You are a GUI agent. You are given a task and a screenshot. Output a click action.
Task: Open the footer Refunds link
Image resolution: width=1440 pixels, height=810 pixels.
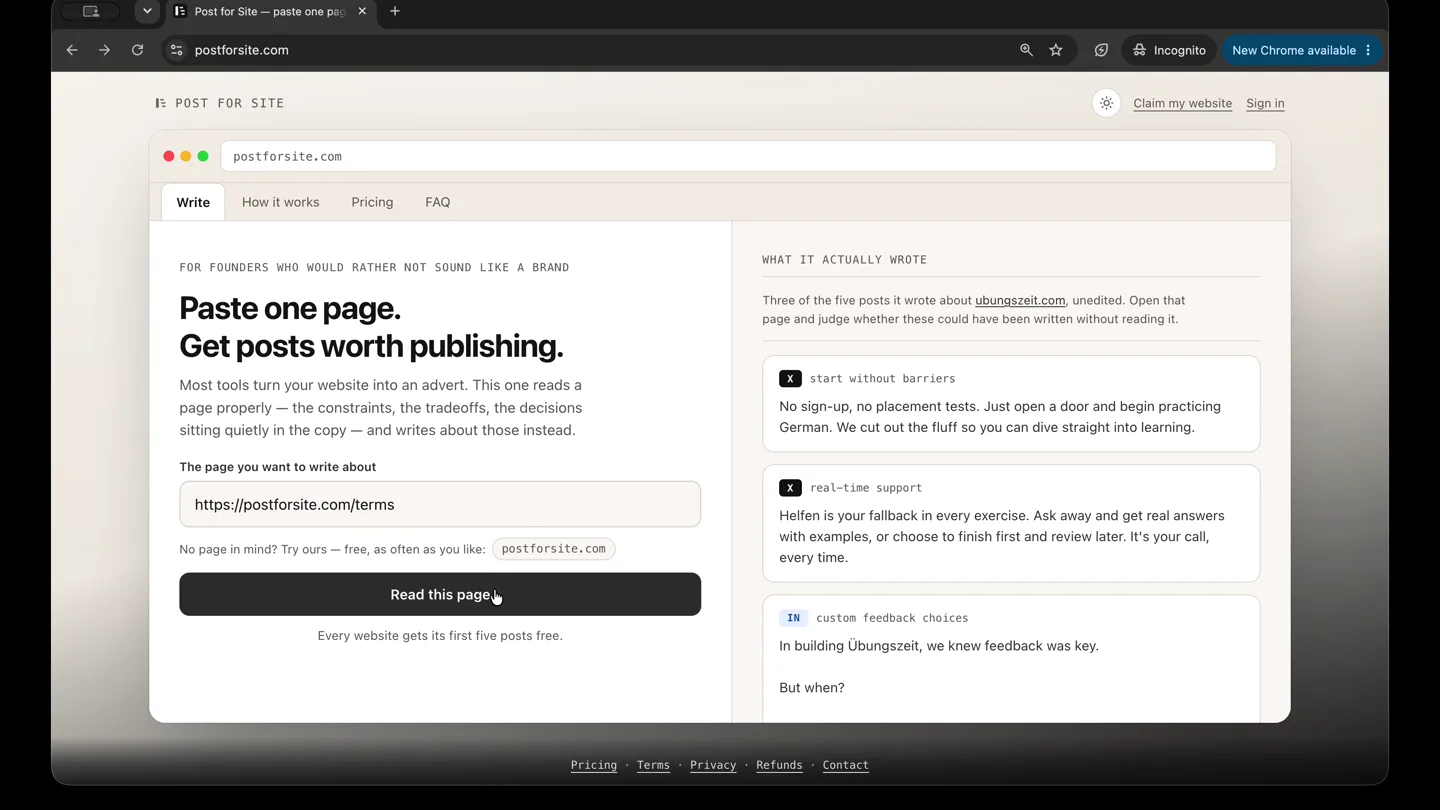click(x=779, y=765)
